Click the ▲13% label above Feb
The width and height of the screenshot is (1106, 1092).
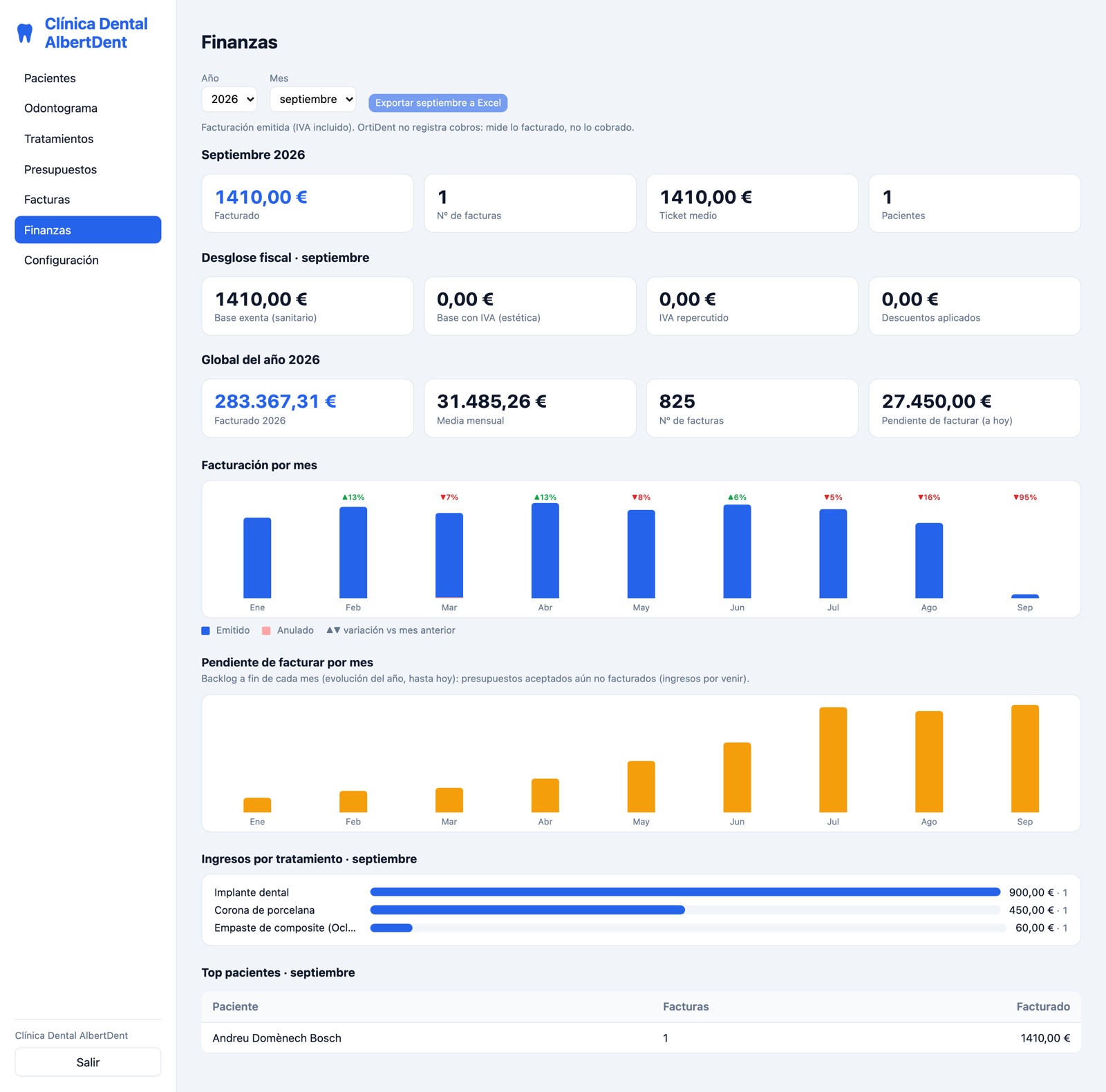(353, 498)
